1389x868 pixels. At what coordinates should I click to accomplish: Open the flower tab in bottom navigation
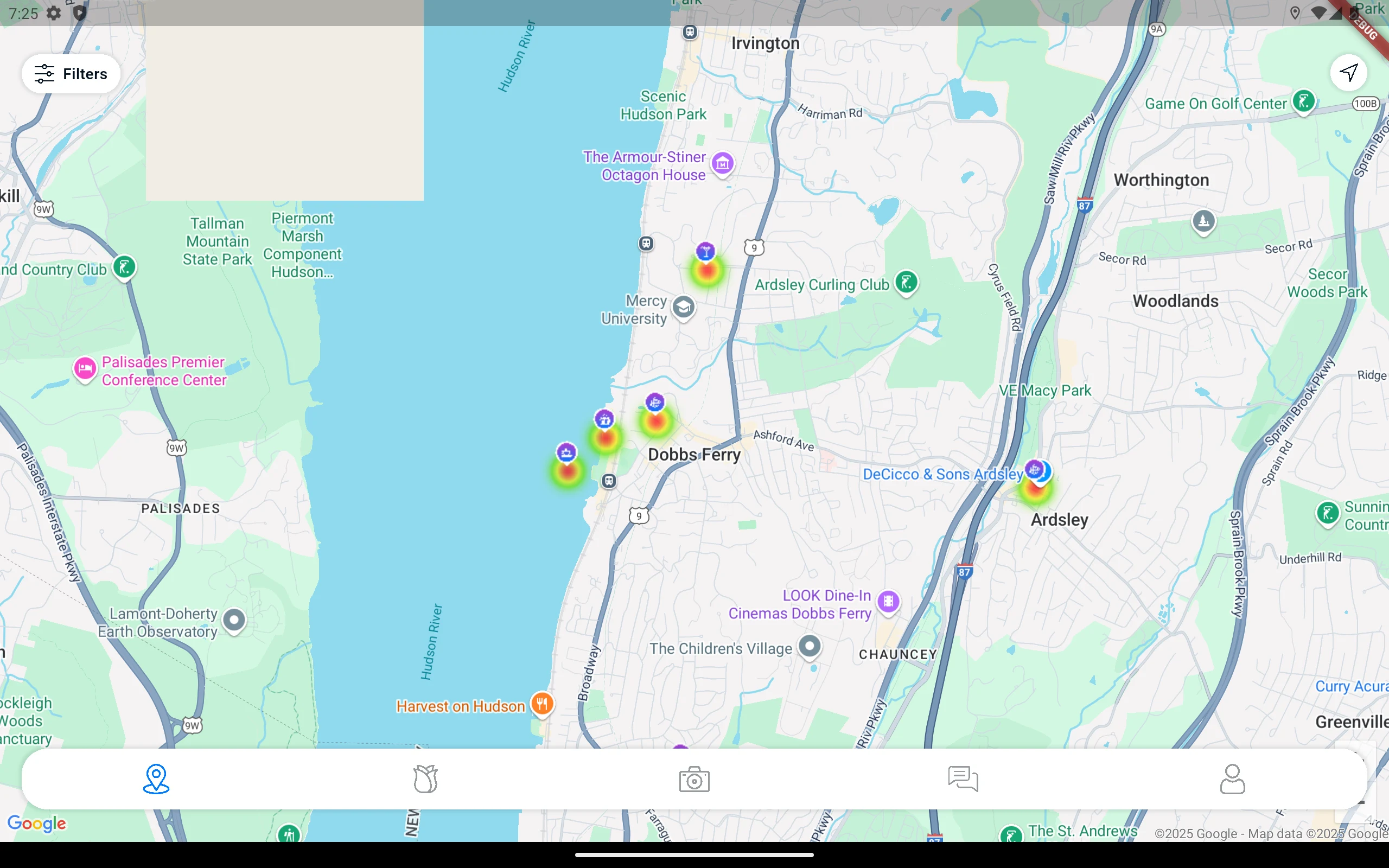click(x=425, y=779)
